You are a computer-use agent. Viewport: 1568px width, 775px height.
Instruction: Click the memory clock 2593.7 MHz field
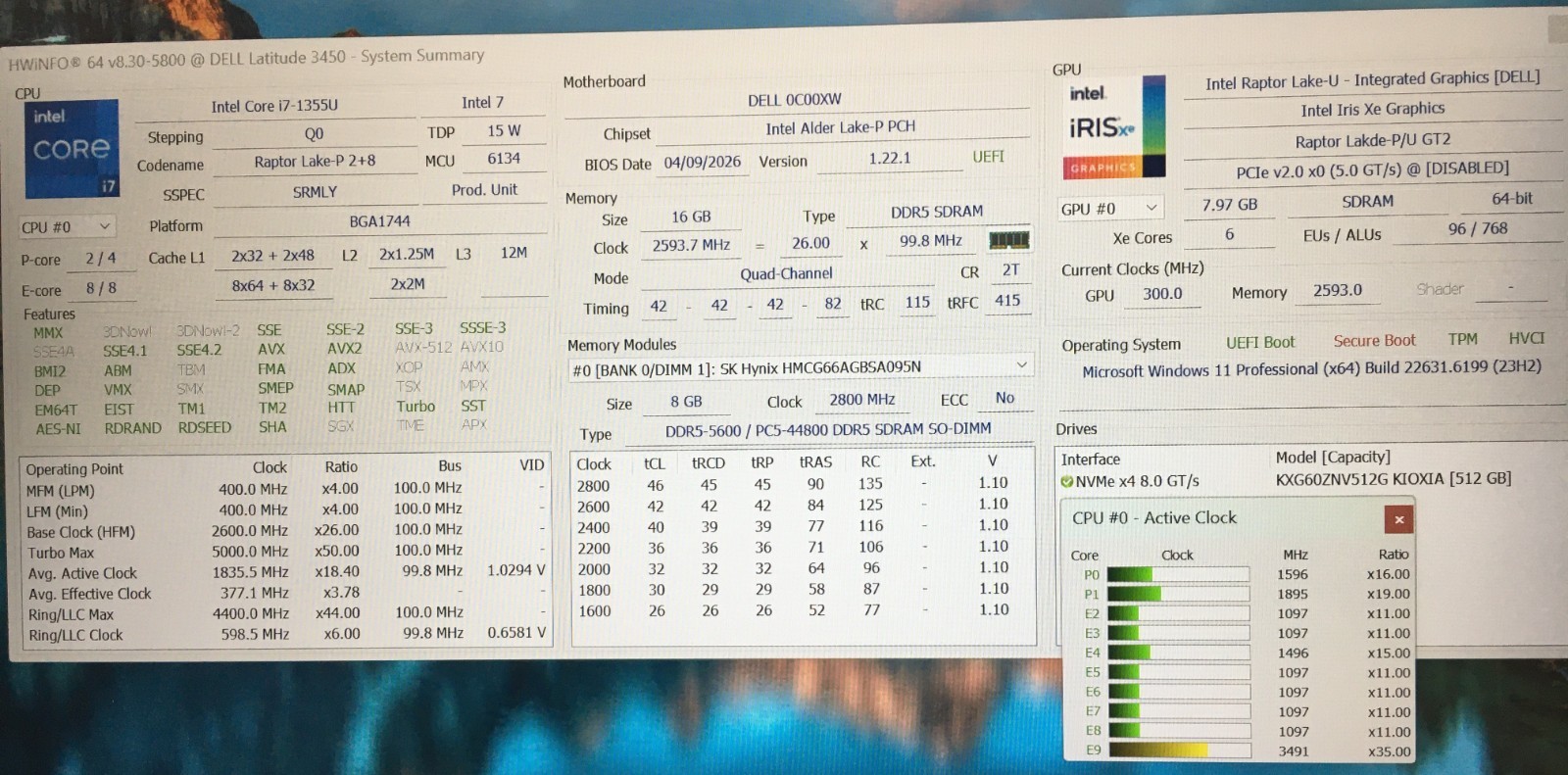691,246
